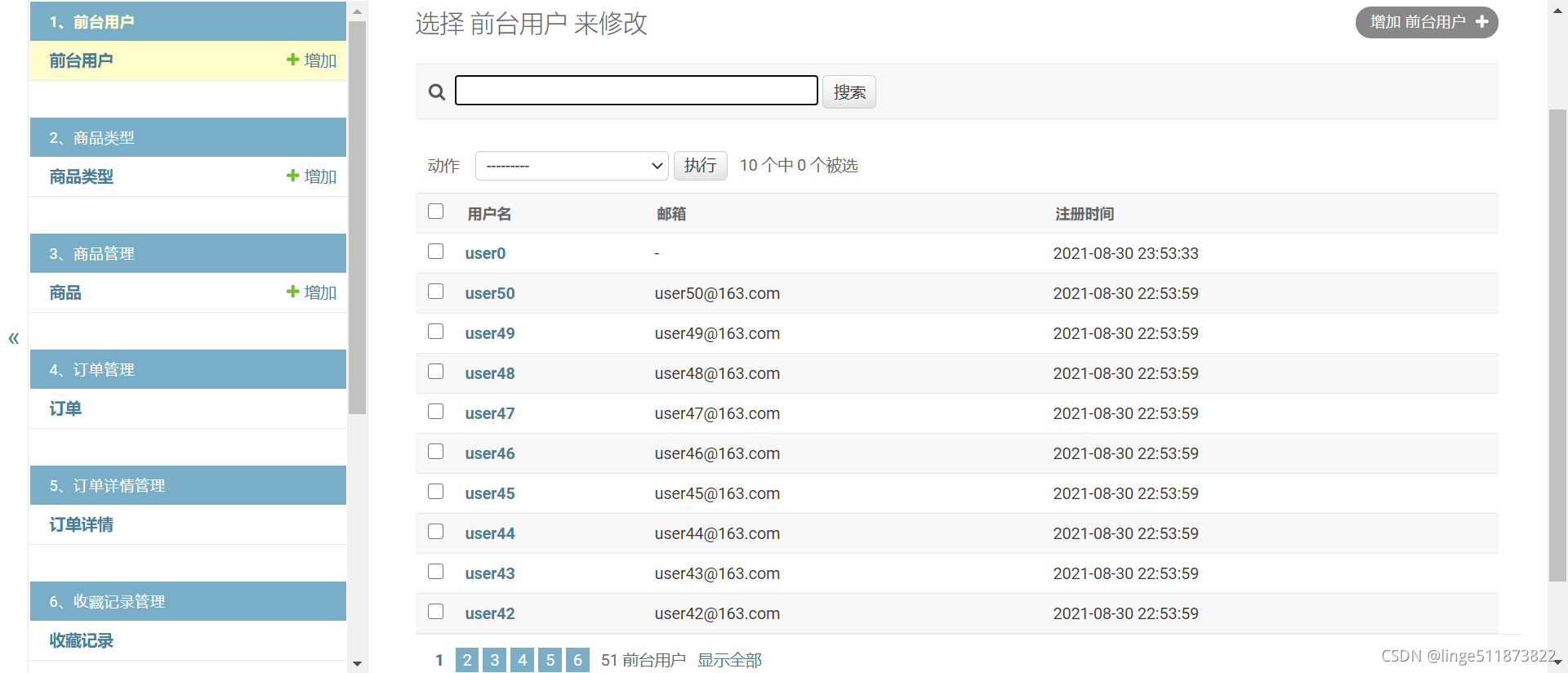Click the page vertical scrollbar thumb
The width and height of the screenshot is (1568, 673).
click(x=1557, y=345)
